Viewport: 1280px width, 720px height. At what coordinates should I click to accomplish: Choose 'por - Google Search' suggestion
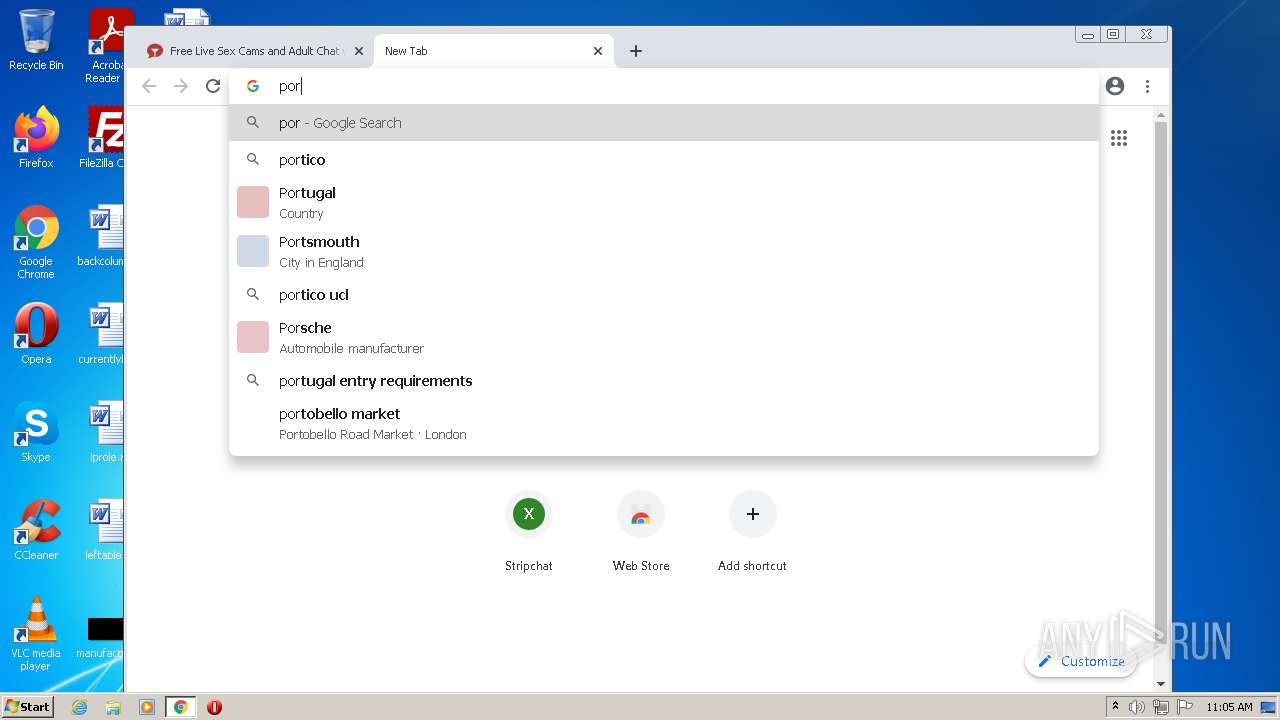tap(664, 123)
